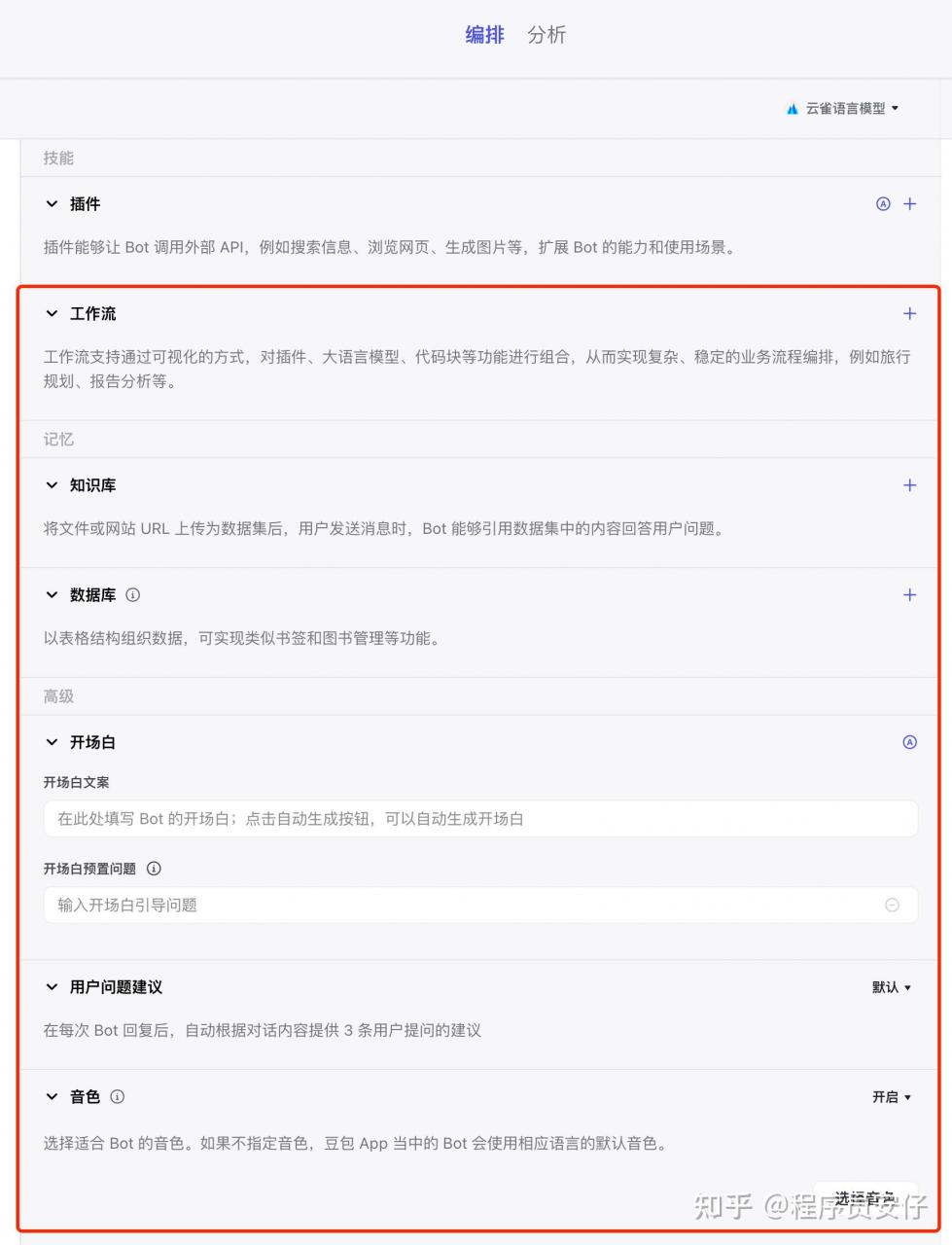The height and width of the screenshot is (1245, 952).
Task: Add a 数据库 table with plus icon
Action: tap(909, 595)
